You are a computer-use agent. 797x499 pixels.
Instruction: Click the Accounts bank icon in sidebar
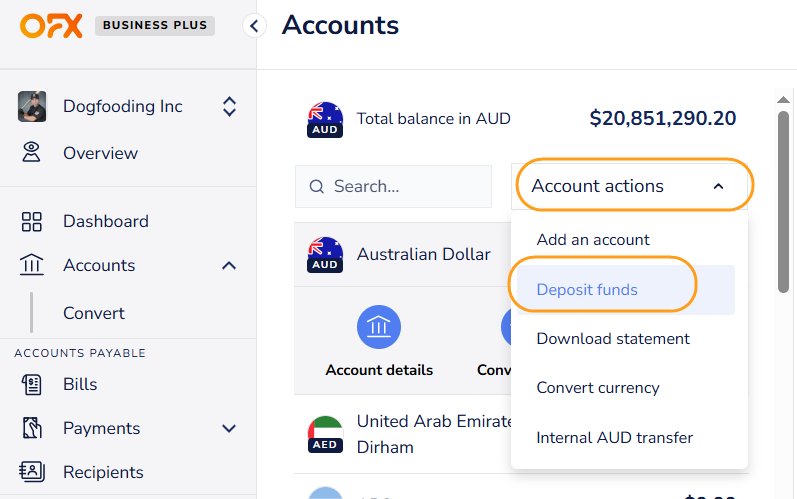(32, 265)
